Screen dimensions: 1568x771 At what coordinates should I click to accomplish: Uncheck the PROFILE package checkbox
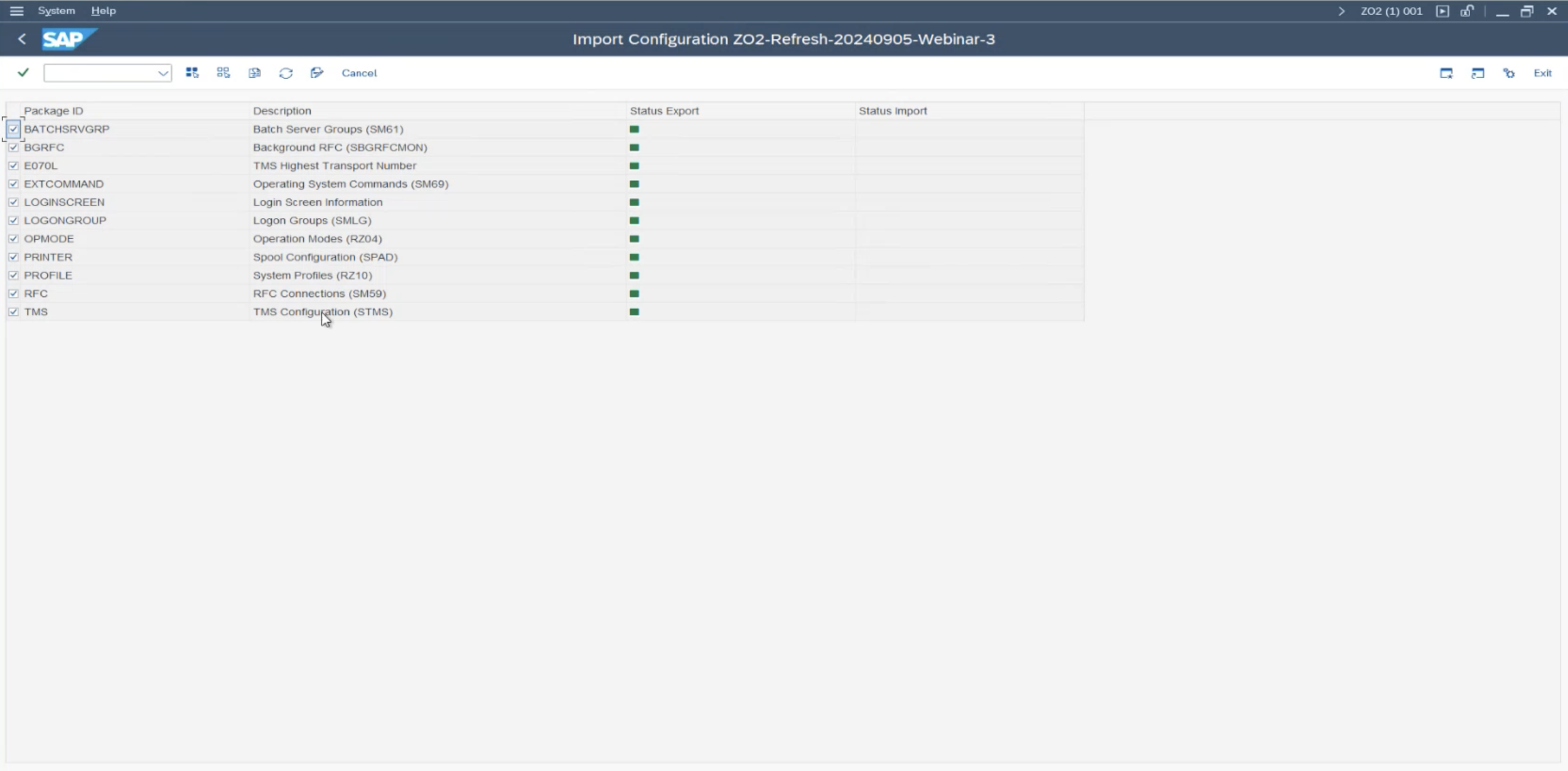click(x=13, y=274)
